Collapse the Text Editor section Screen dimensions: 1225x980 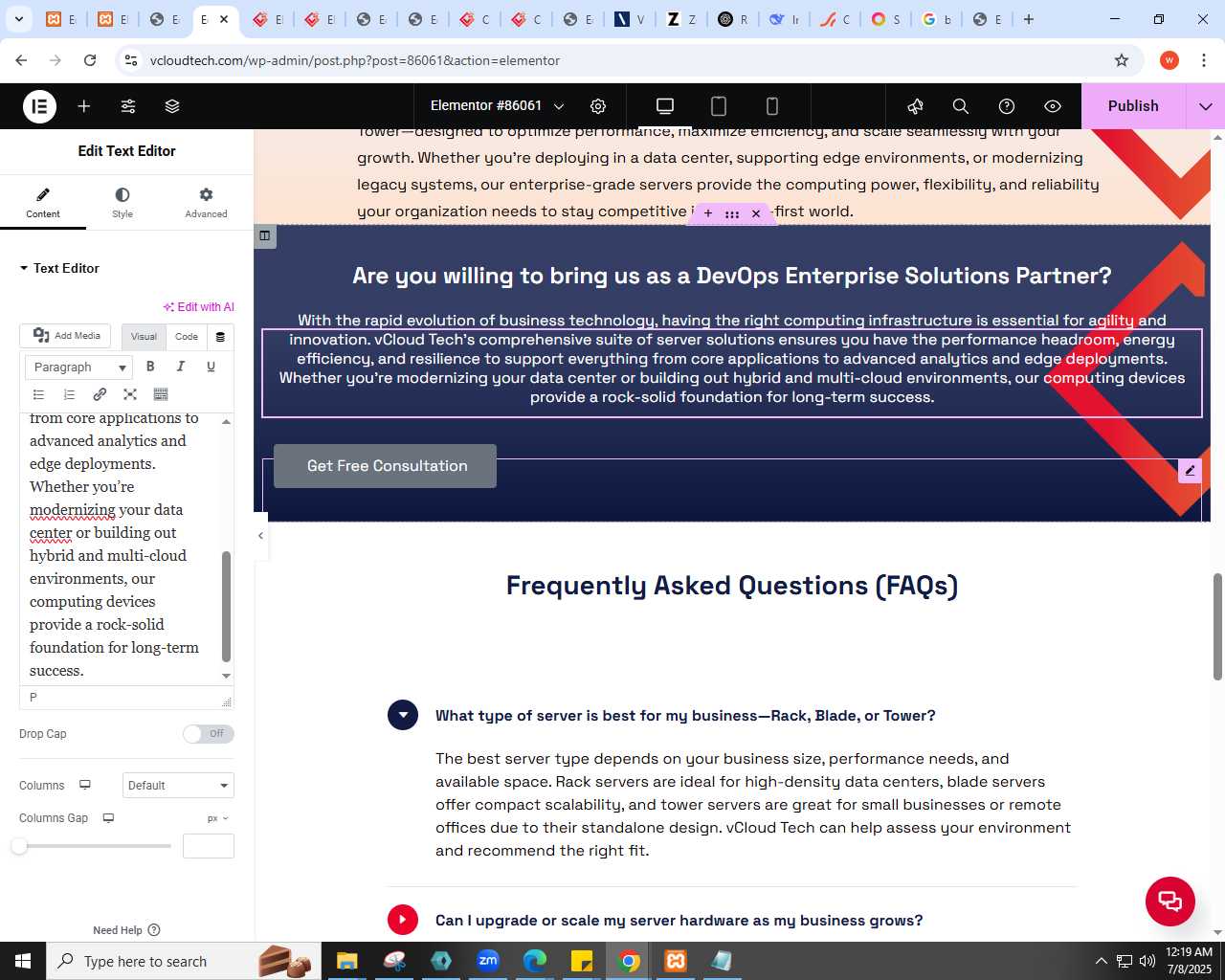(x=59, y=268)
